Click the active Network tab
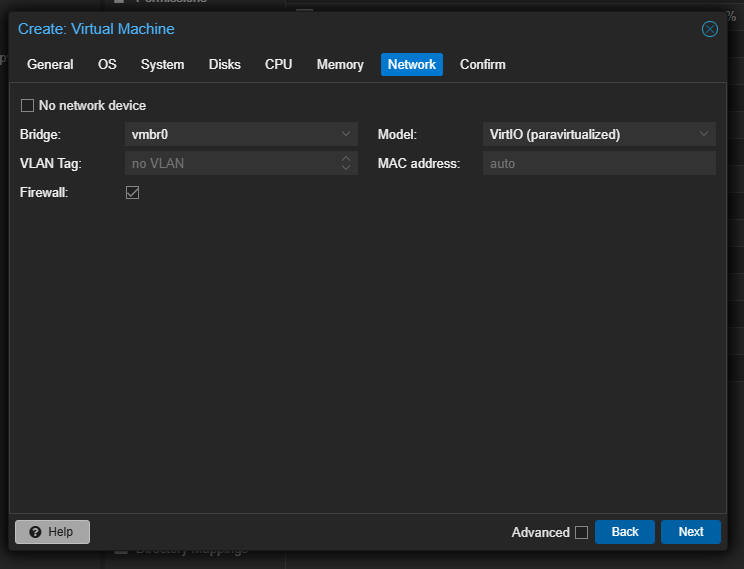 click(412, 65)
